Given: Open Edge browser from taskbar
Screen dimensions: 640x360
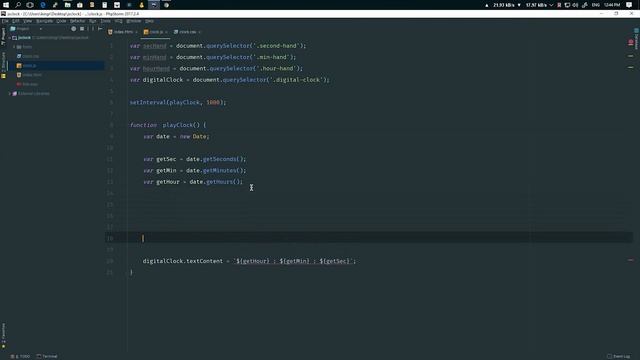Looking at the screenshot, I should pos(43,5).
